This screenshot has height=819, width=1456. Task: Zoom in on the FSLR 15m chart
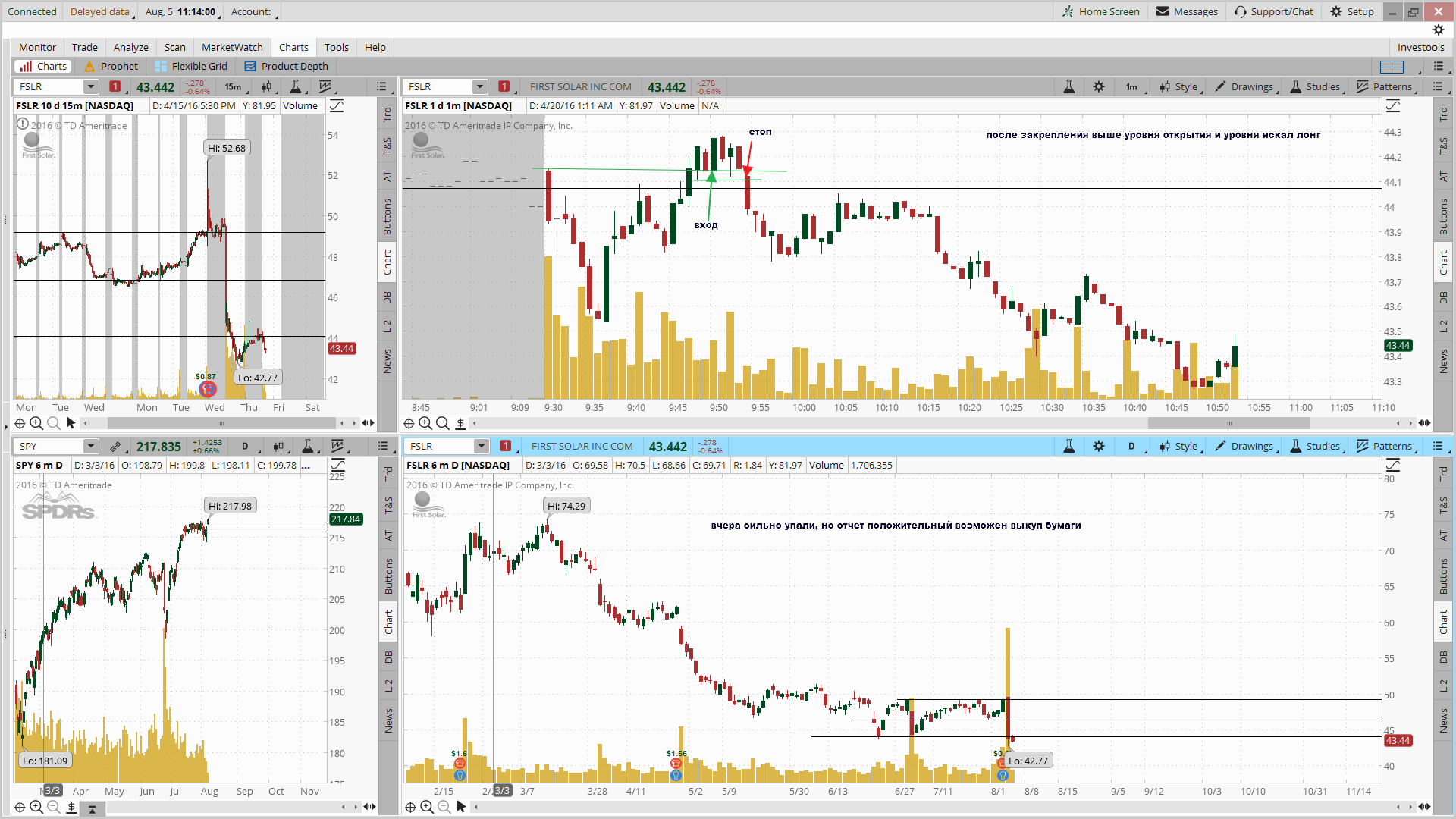click(36, 423)
